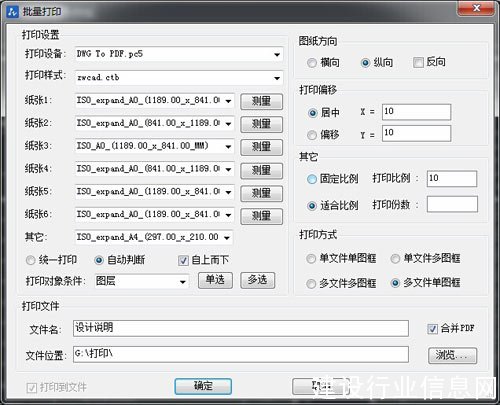This screenshot has height=405, width=500.
Task: Choose the 固定比例 radio button
Action: [312, 179]
